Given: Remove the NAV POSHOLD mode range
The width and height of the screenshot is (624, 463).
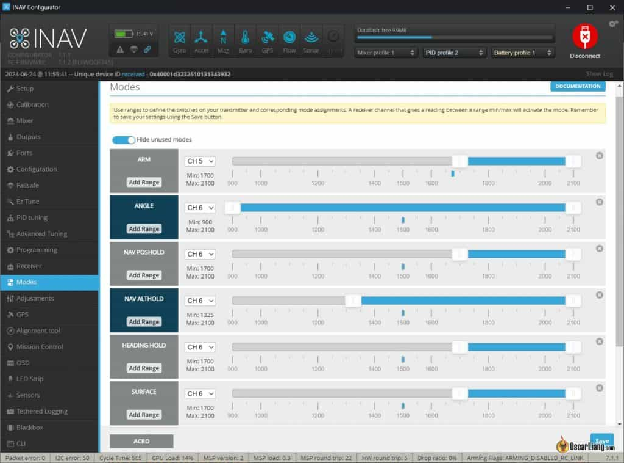Looking at the screenshot, I should [x=599, y=249].
